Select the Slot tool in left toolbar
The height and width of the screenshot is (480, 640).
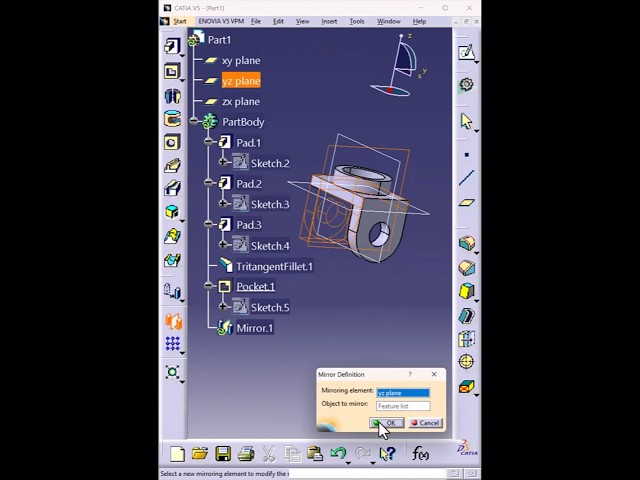[x=172, y=189]
